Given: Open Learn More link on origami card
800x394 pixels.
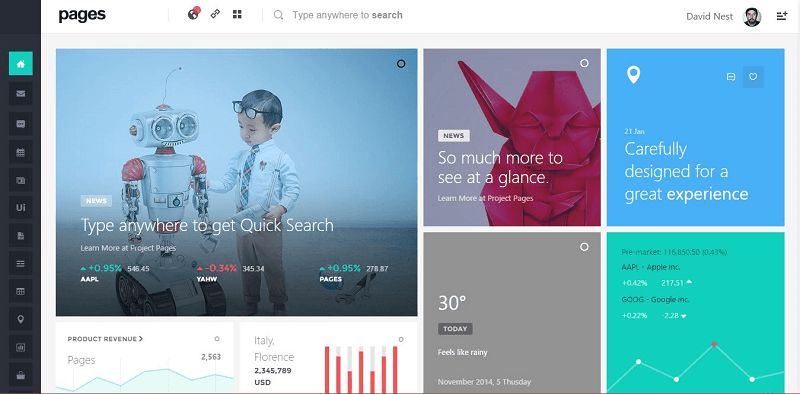Looking at the screenshot, I should pos(485,198).
